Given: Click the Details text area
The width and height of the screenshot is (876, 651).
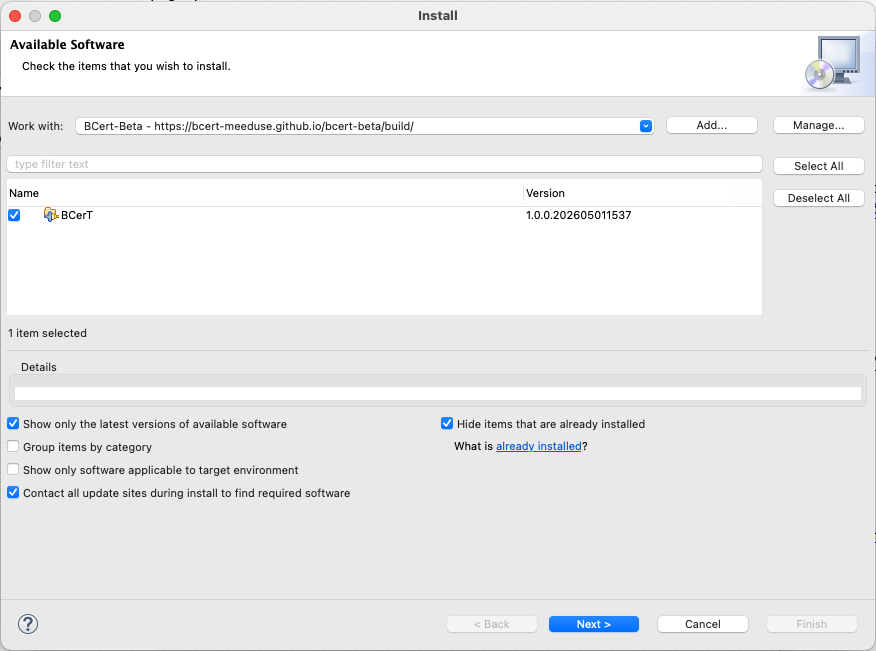Looking at the screenshot, I should pyautogui.click(x=437, y=393).
